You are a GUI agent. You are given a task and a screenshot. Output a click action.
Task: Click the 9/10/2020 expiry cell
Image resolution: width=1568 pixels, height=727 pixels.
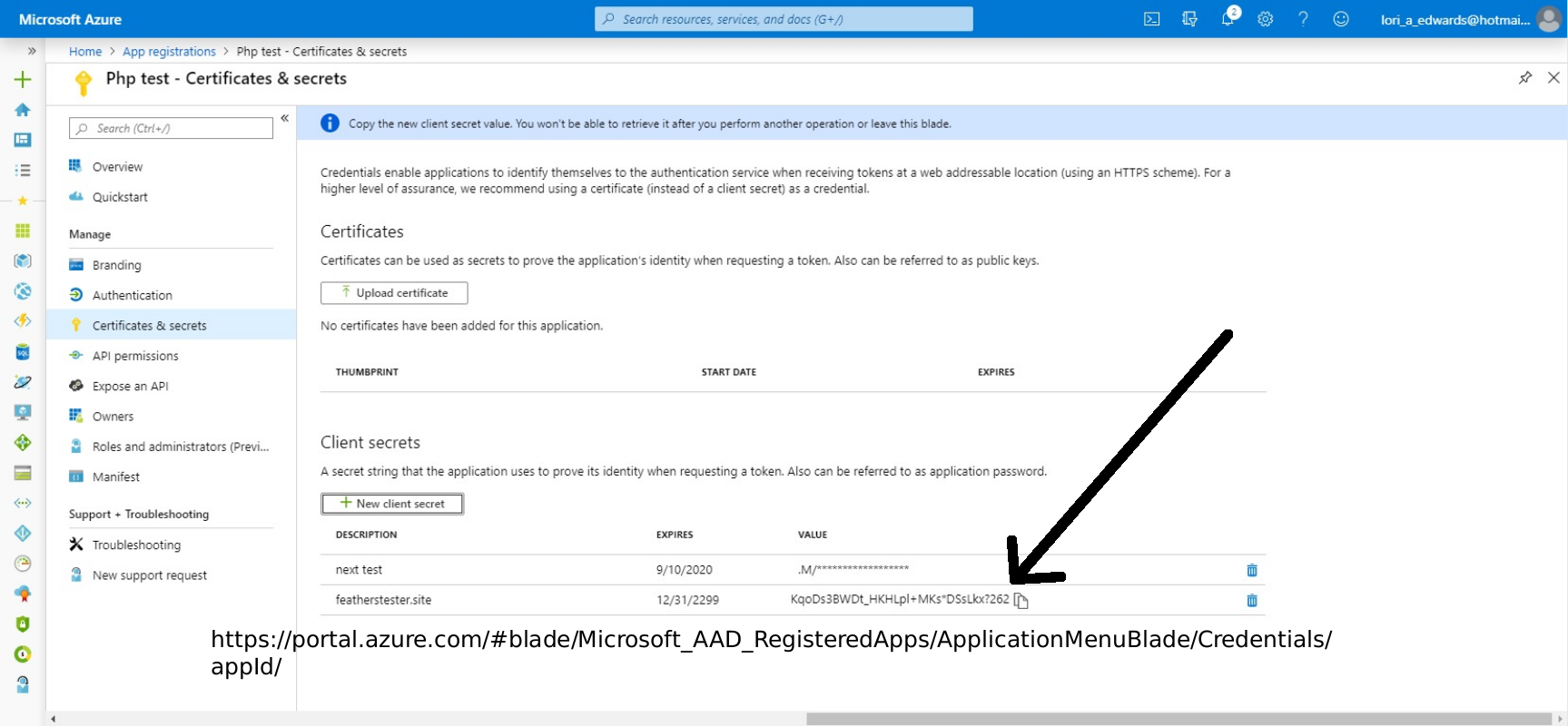(685, 570)
